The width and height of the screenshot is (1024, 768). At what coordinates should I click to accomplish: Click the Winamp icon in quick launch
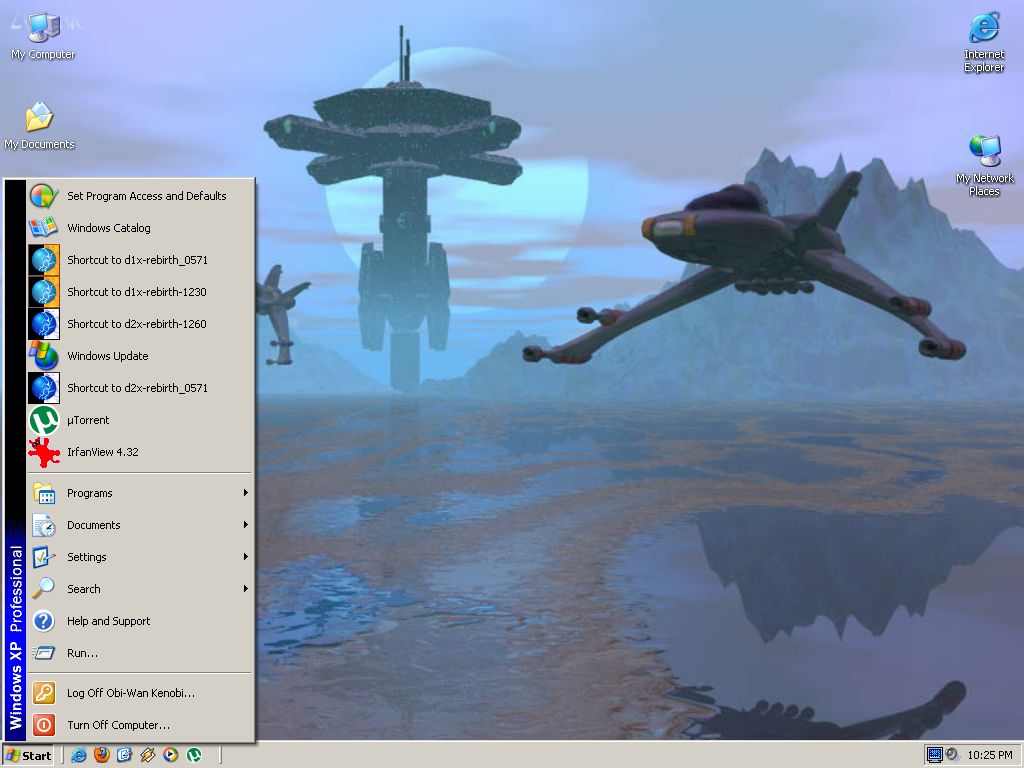[x=148, y=755]
